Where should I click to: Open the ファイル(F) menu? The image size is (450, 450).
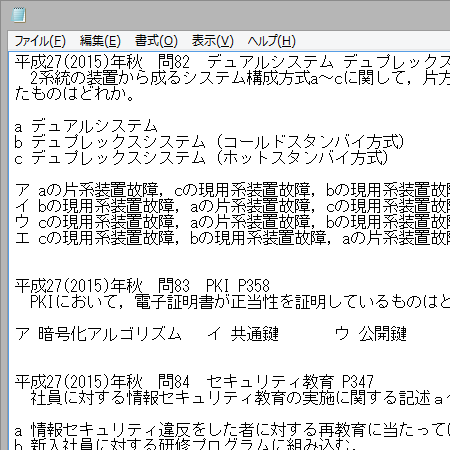pyautogui.click(x=40, y=41)
